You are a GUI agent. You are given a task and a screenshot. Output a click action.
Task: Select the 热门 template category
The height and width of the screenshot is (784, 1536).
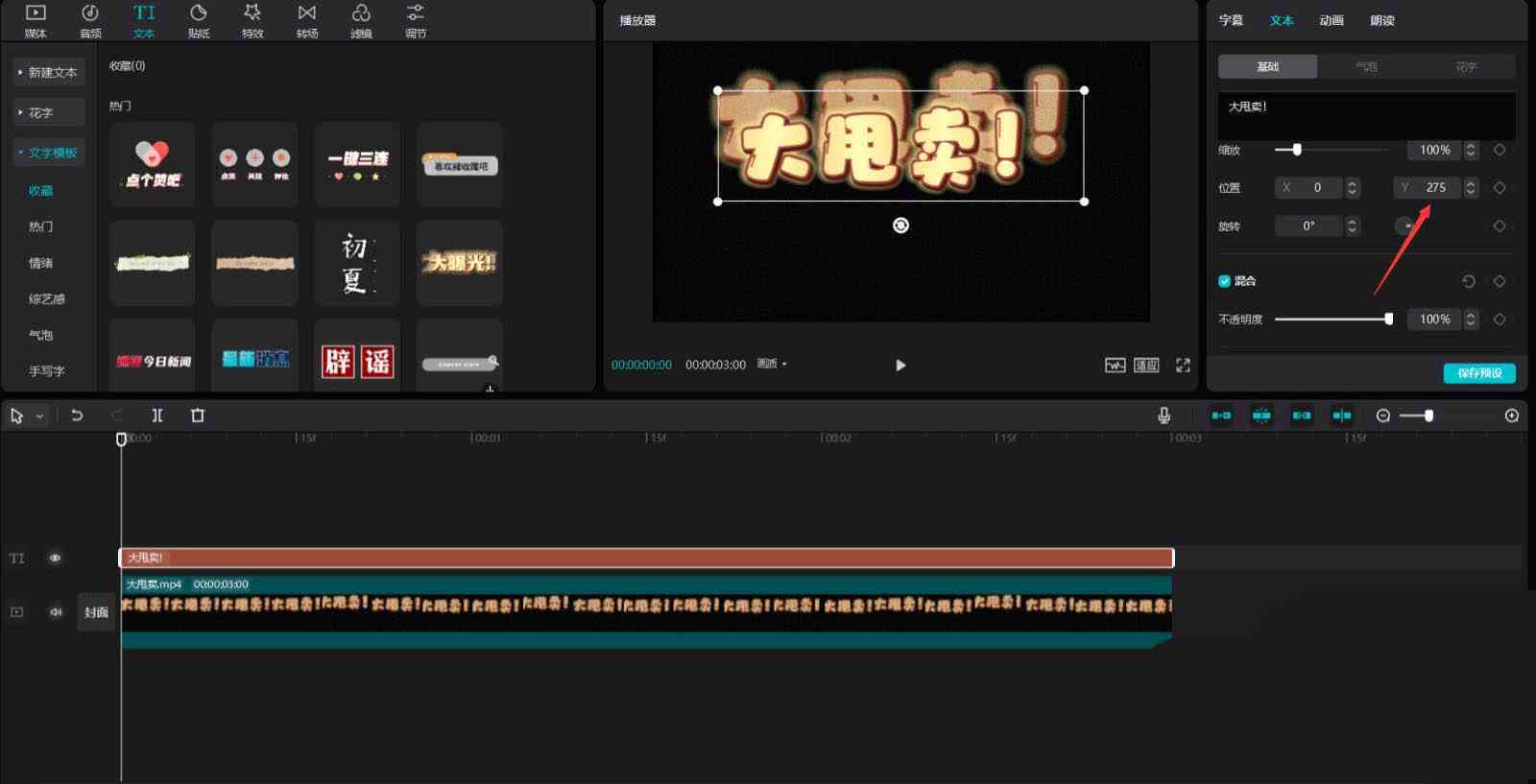41,226
